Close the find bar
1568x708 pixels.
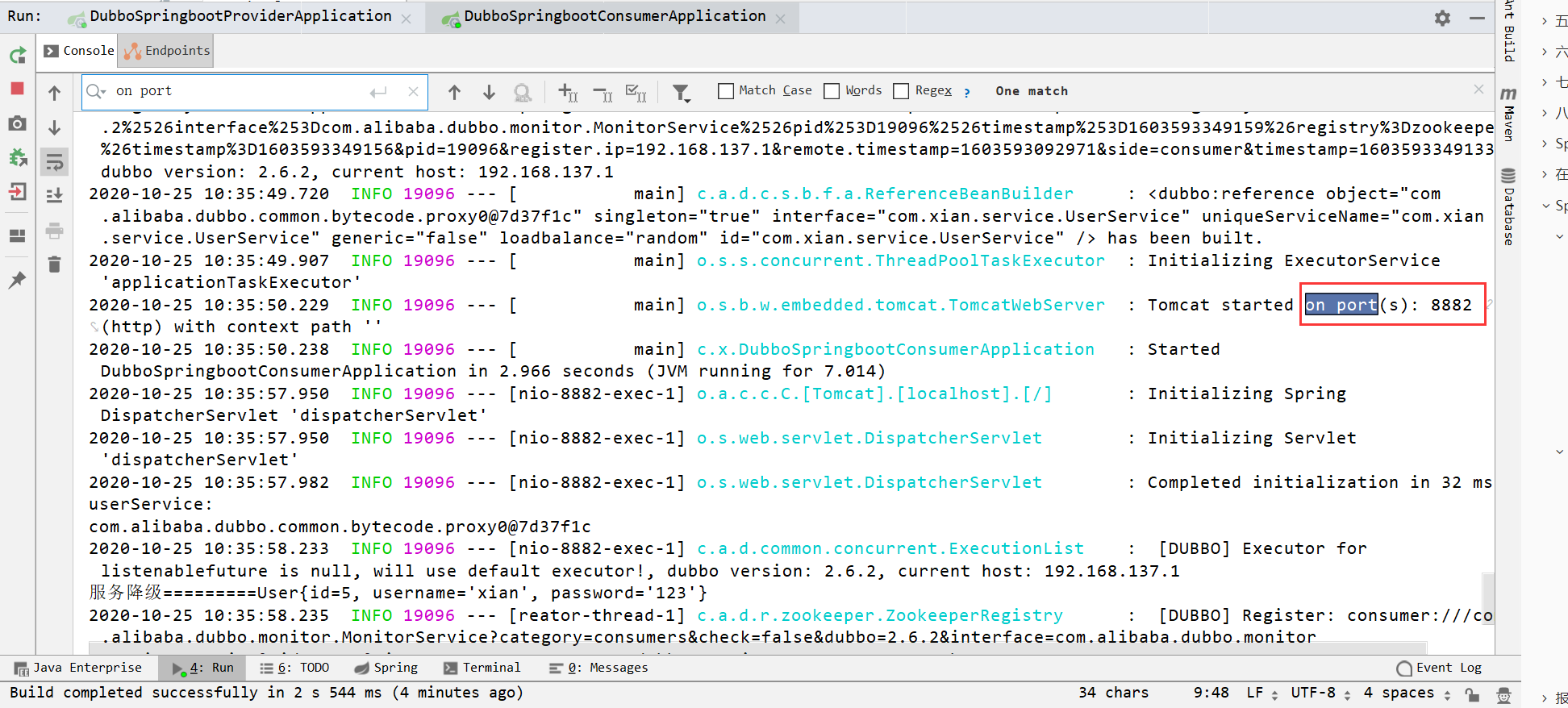point(1478,90)
